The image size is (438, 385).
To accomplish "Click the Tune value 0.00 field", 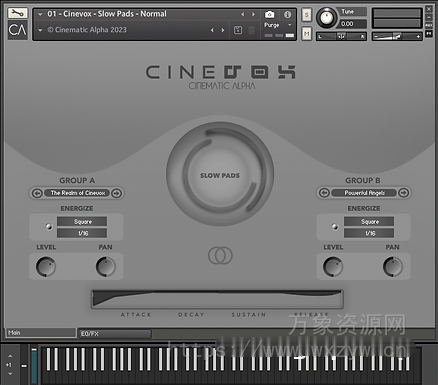I will click(x=353, y=24).
